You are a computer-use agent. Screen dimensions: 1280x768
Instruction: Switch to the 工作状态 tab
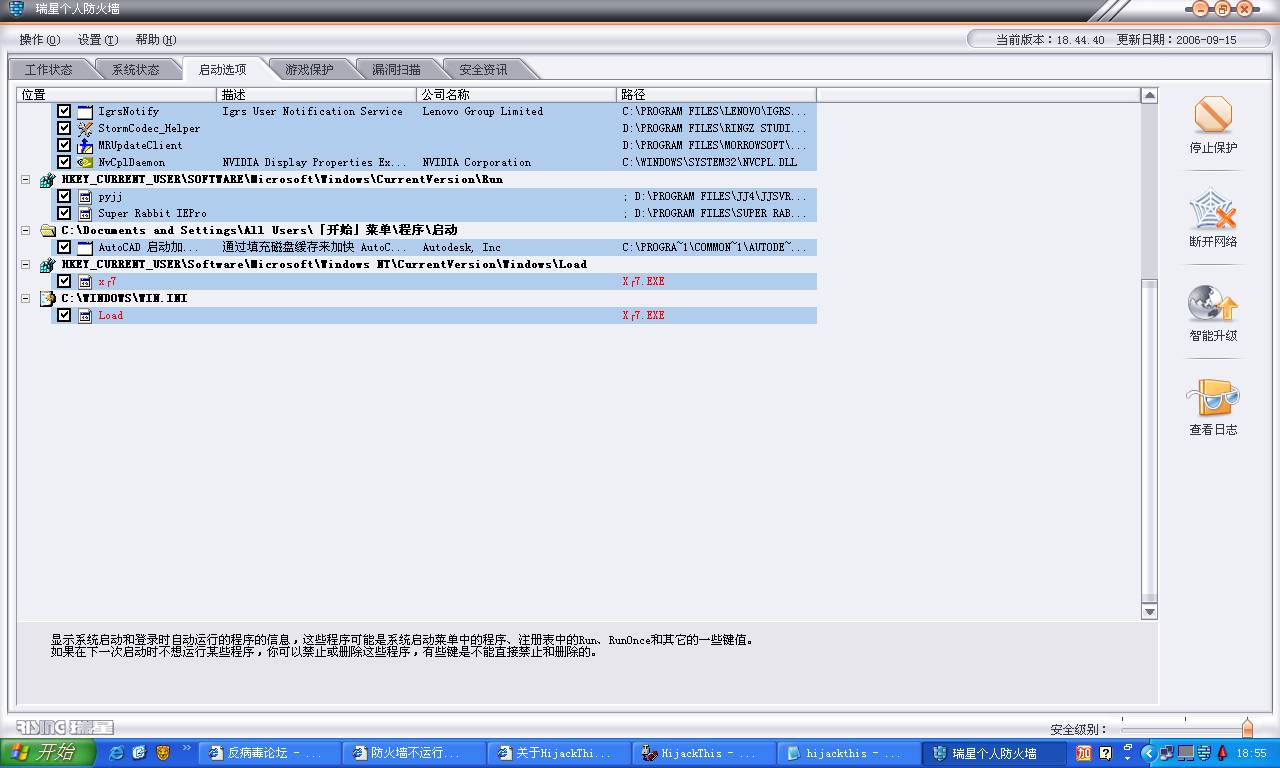click(49, 70)
